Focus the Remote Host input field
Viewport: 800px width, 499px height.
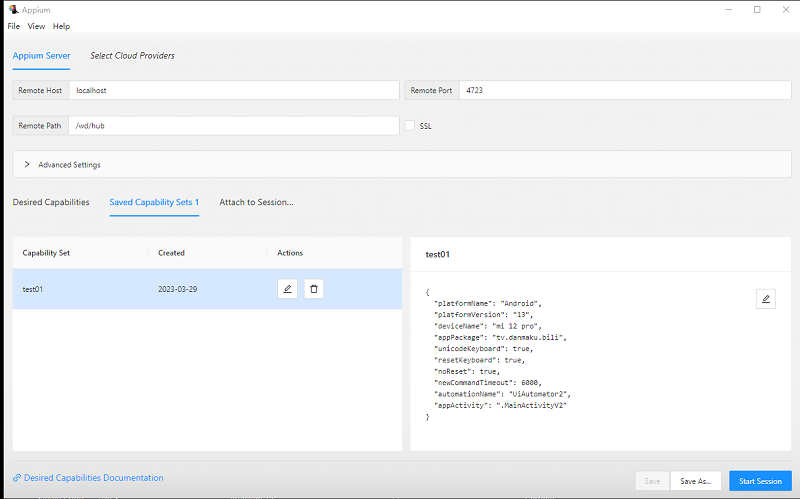(x=234, y=90)
